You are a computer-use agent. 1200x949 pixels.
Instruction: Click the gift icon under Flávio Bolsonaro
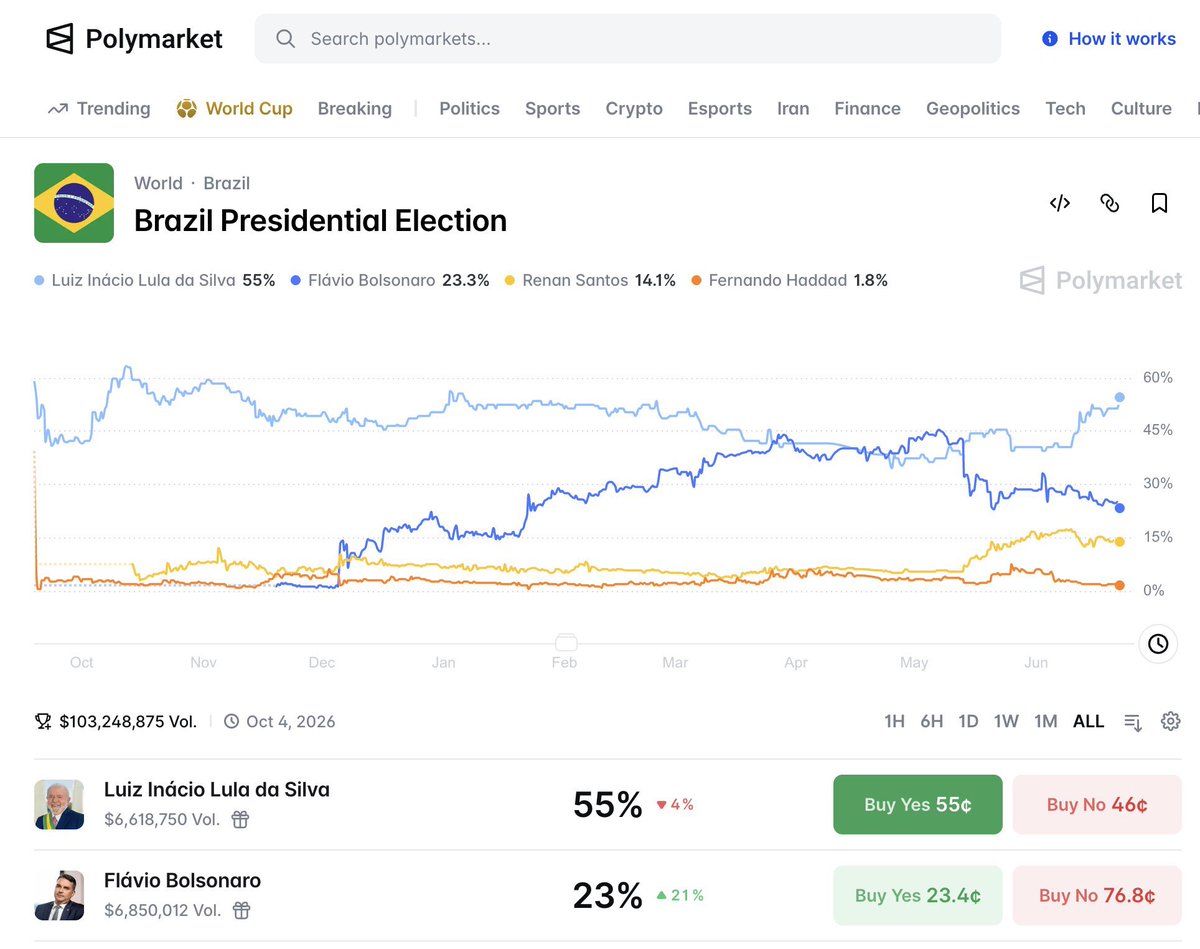click(x=240, y=910)
